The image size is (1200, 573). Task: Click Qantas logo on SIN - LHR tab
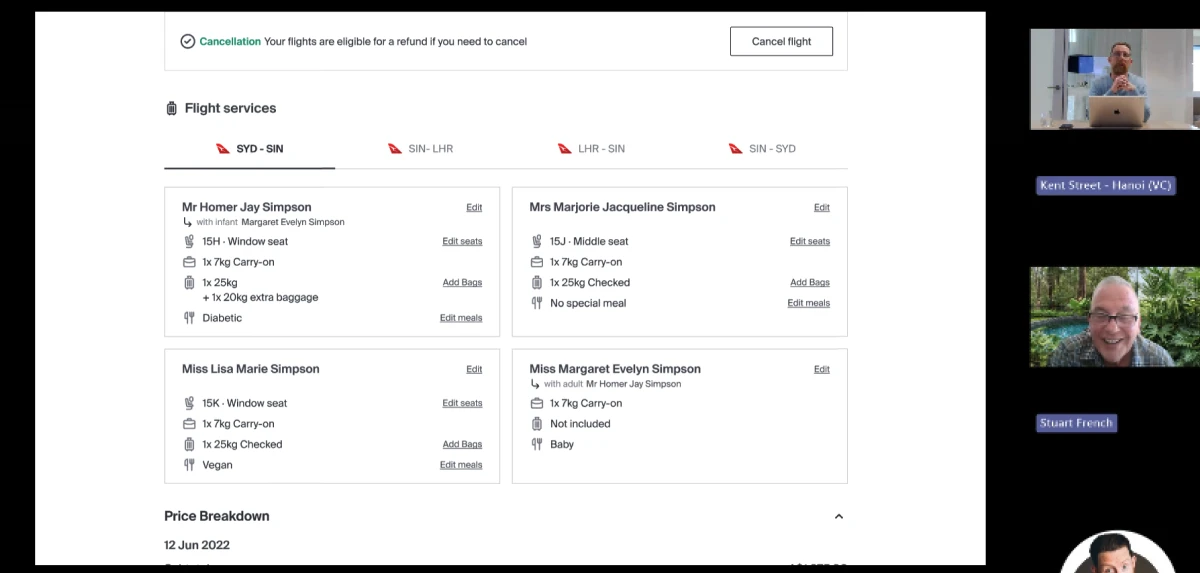coord(395,149)
